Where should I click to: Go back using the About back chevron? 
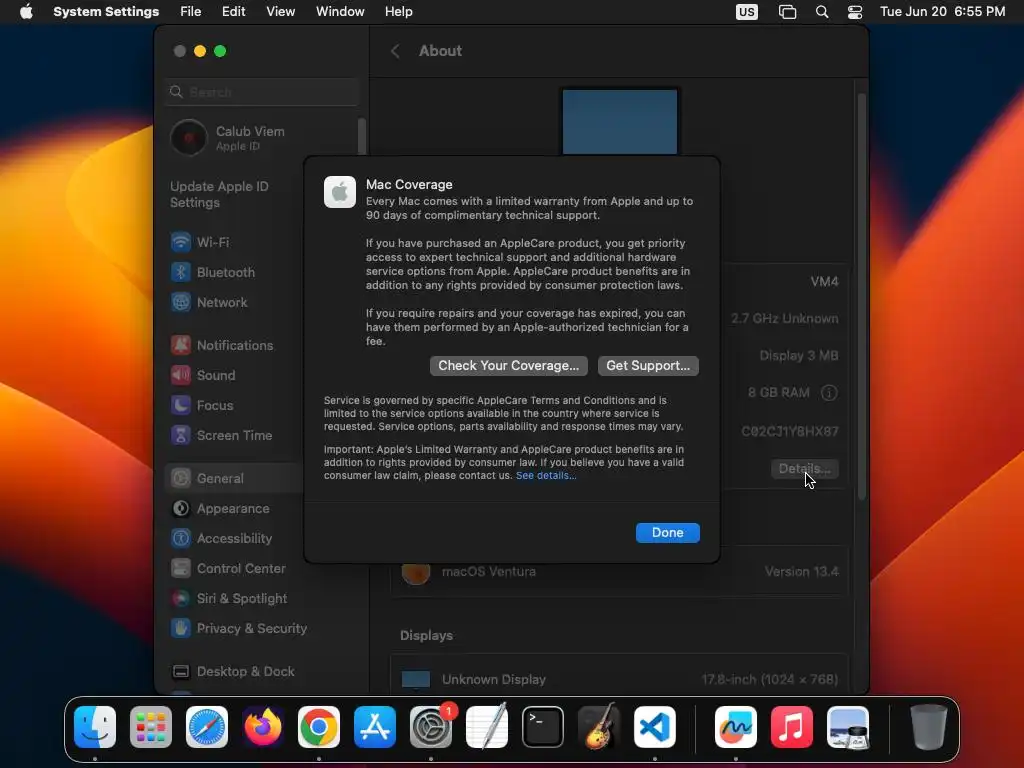pos(395,51)
